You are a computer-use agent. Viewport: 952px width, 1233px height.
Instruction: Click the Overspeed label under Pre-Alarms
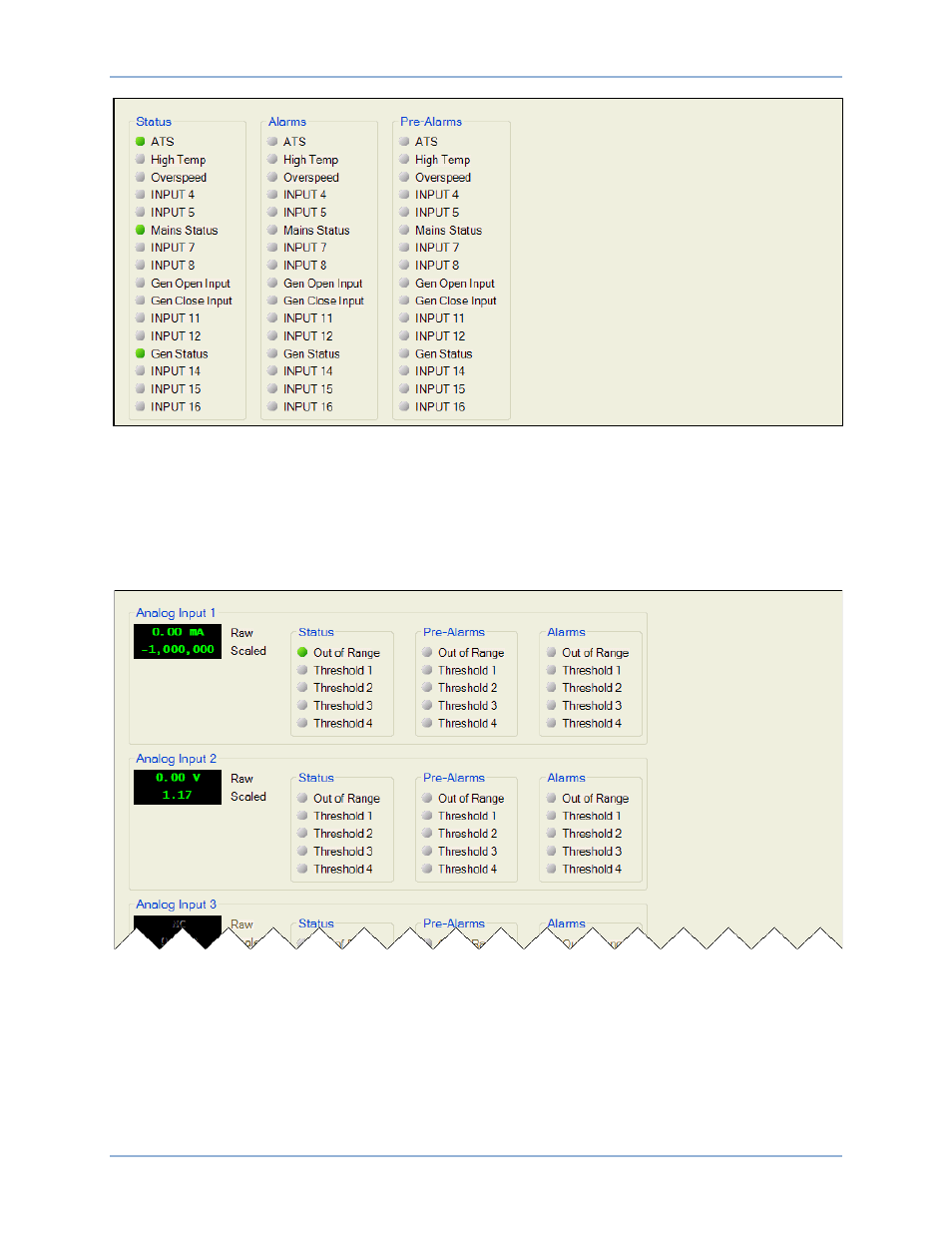tap(443, 178)
